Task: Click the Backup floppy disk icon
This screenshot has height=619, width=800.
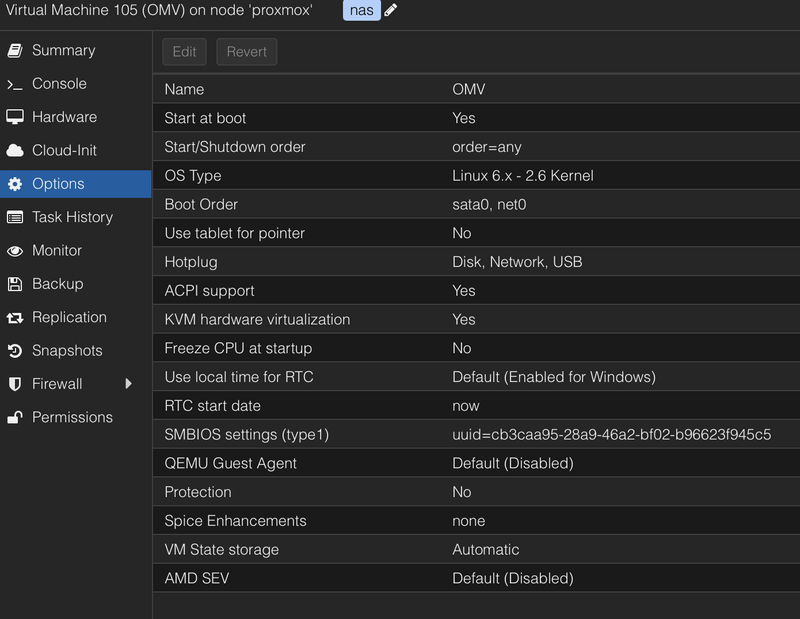Action: click(x=15, y=284)
